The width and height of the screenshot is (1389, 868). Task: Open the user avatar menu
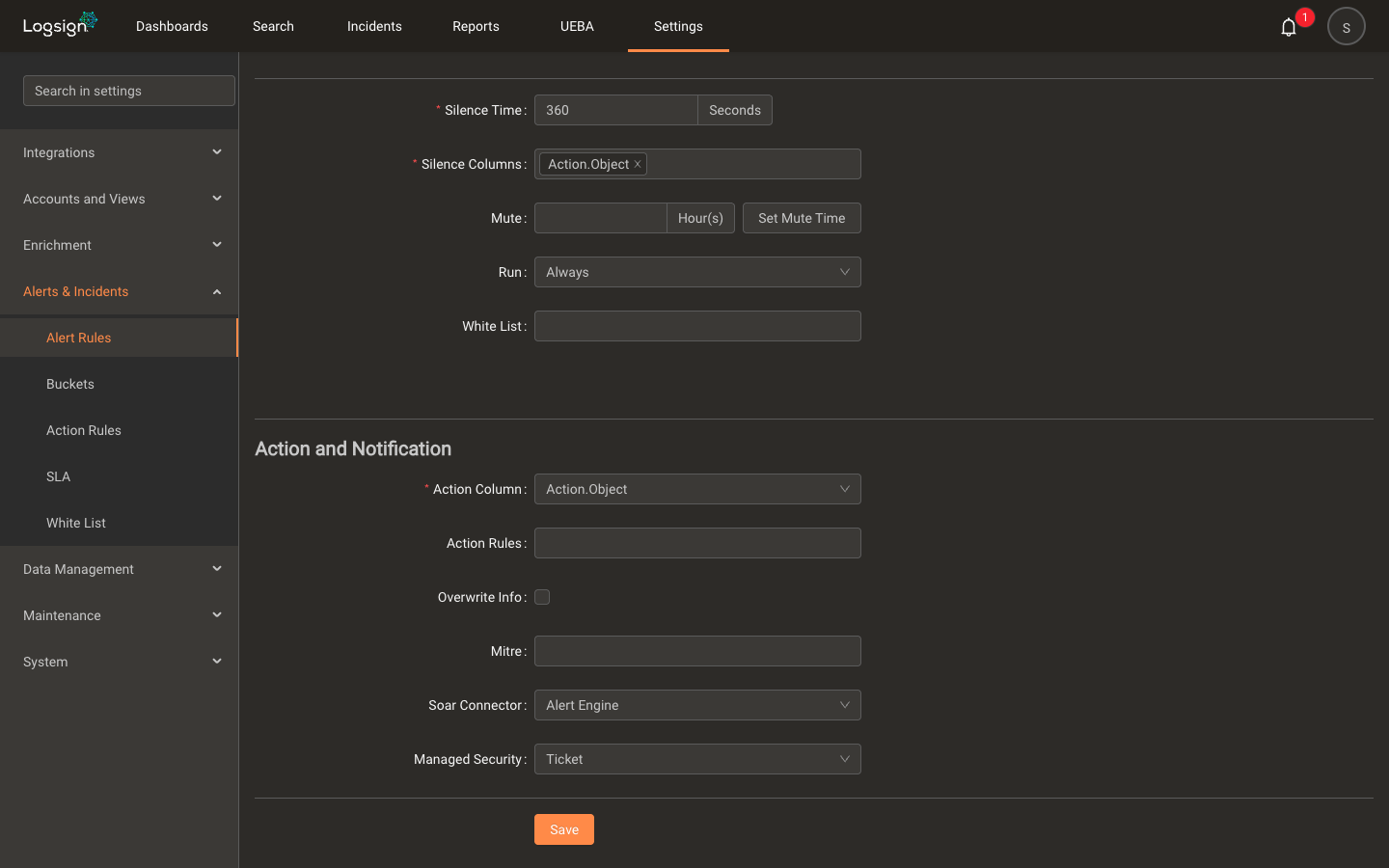1347,26
